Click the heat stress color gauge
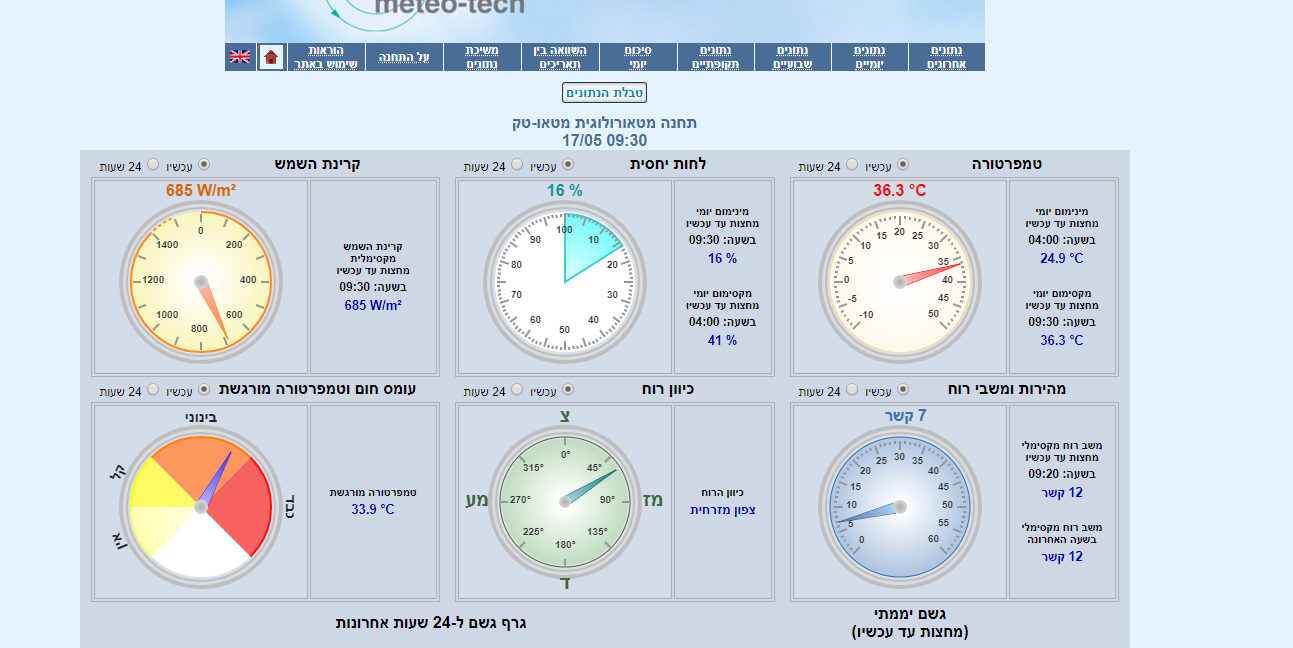 pos(200,507)
